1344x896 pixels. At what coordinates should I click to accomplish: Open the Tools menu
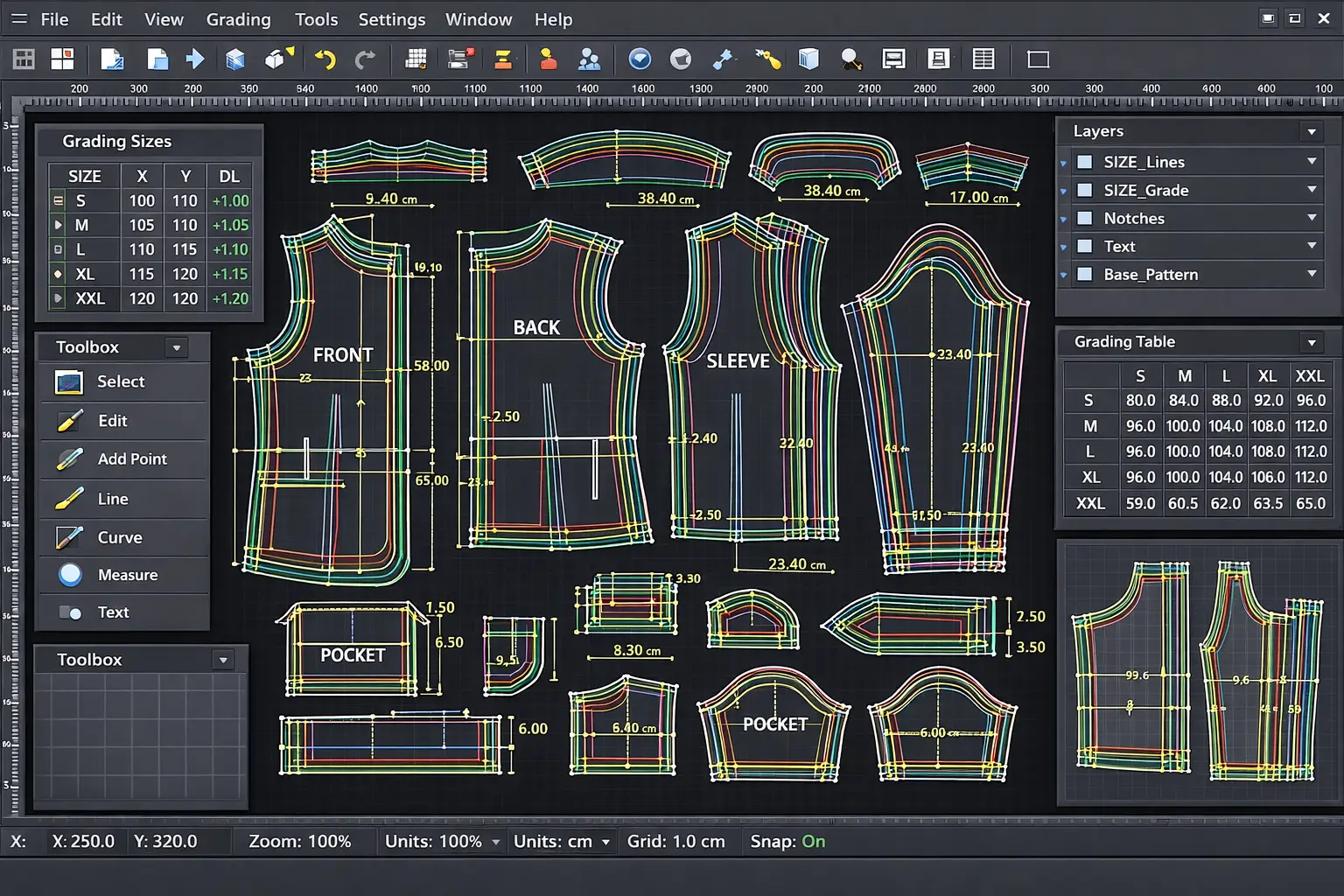pyautogui.click(x=316, y=19)
